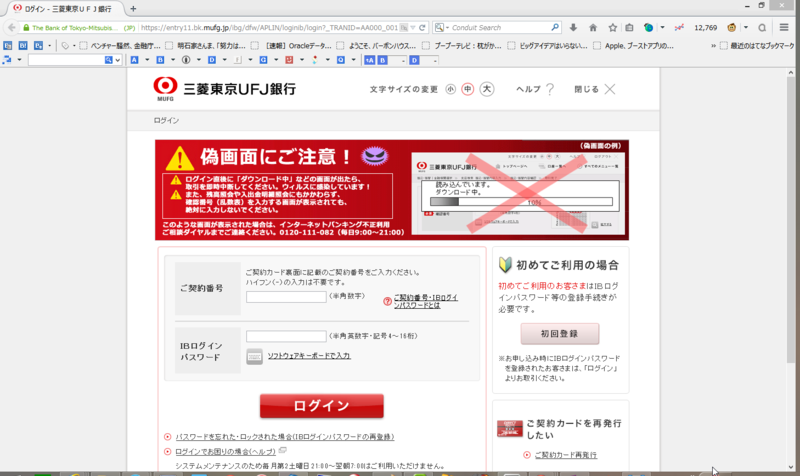The width and height of the screenshot is (800, 476).
Task: Open a new tab with the plus button
Action: (133, 9)
